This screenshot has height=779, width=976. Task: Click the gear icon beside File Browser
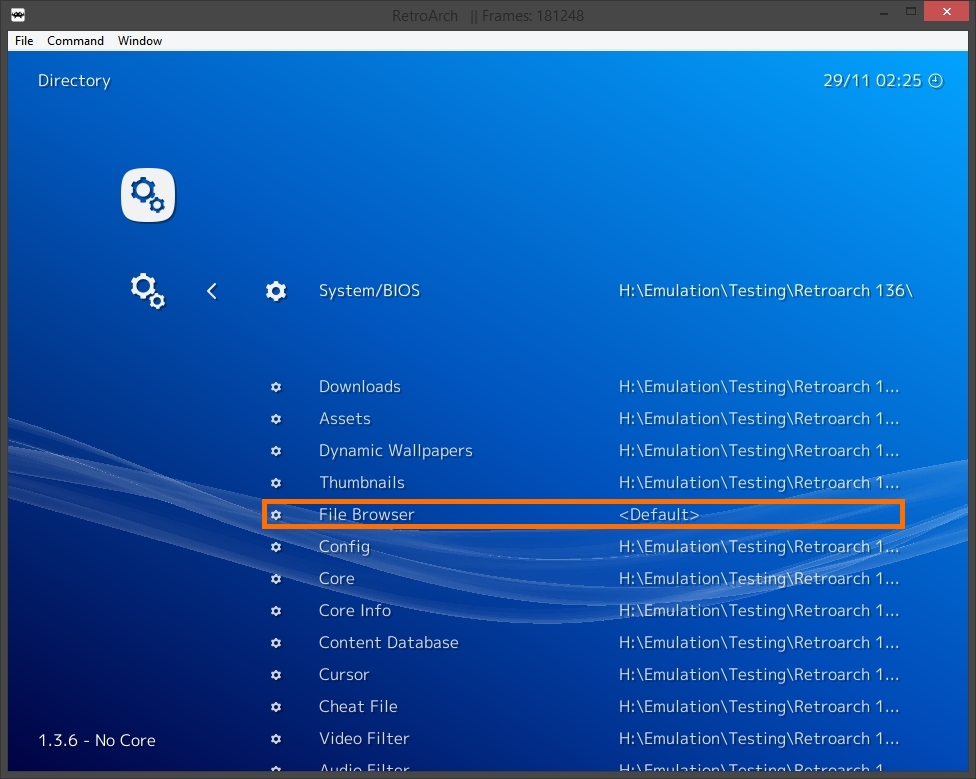(276, 515)
